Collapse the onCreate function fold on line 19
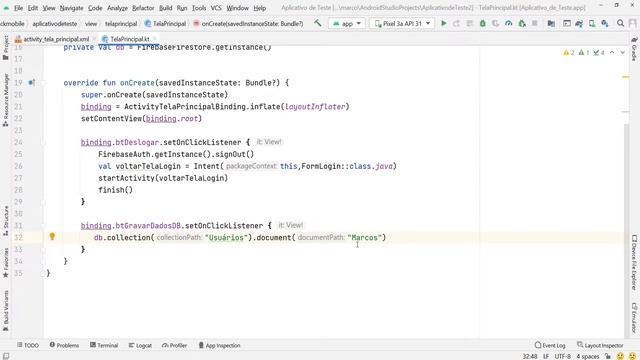 42,83
